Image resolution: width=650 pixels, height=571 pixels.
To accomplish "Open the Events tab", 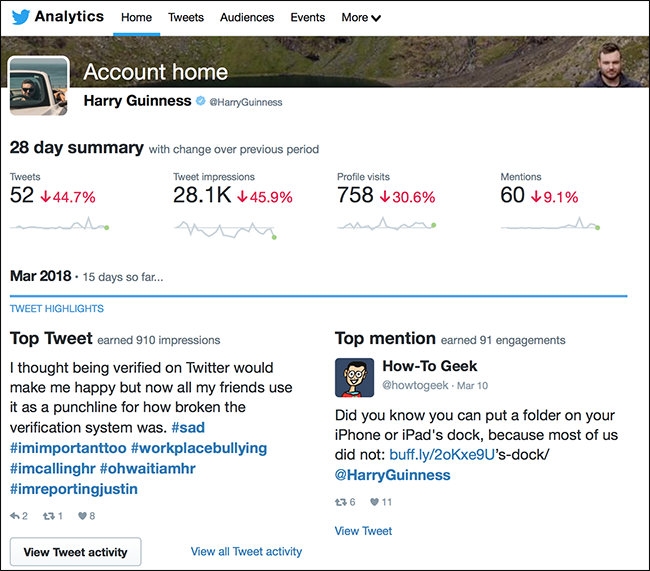I will [x=308, y=17].
